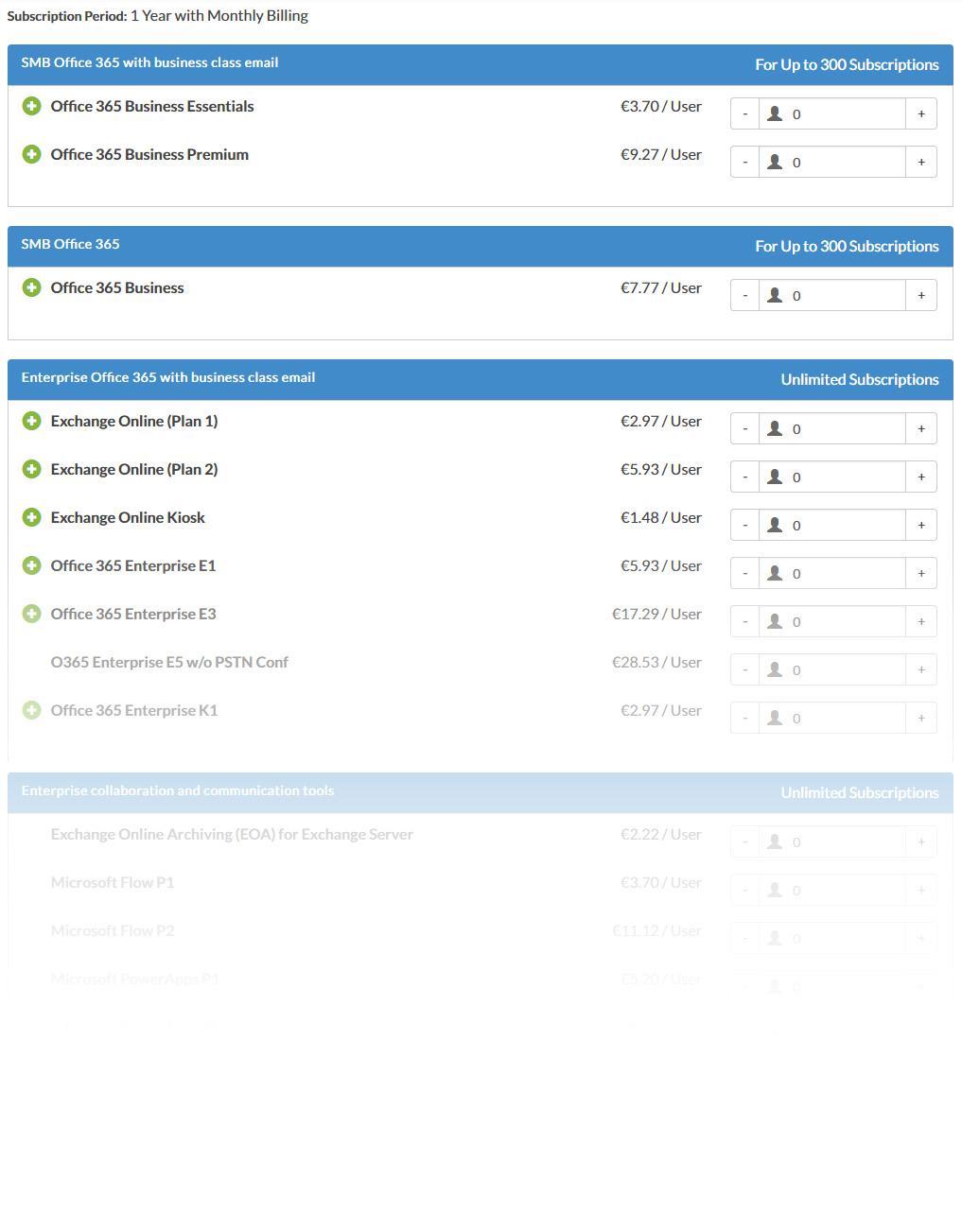The image size is (962, 1232).
Task: Select the Office 365 Business Essentials name
Action: tap(152, 106)
